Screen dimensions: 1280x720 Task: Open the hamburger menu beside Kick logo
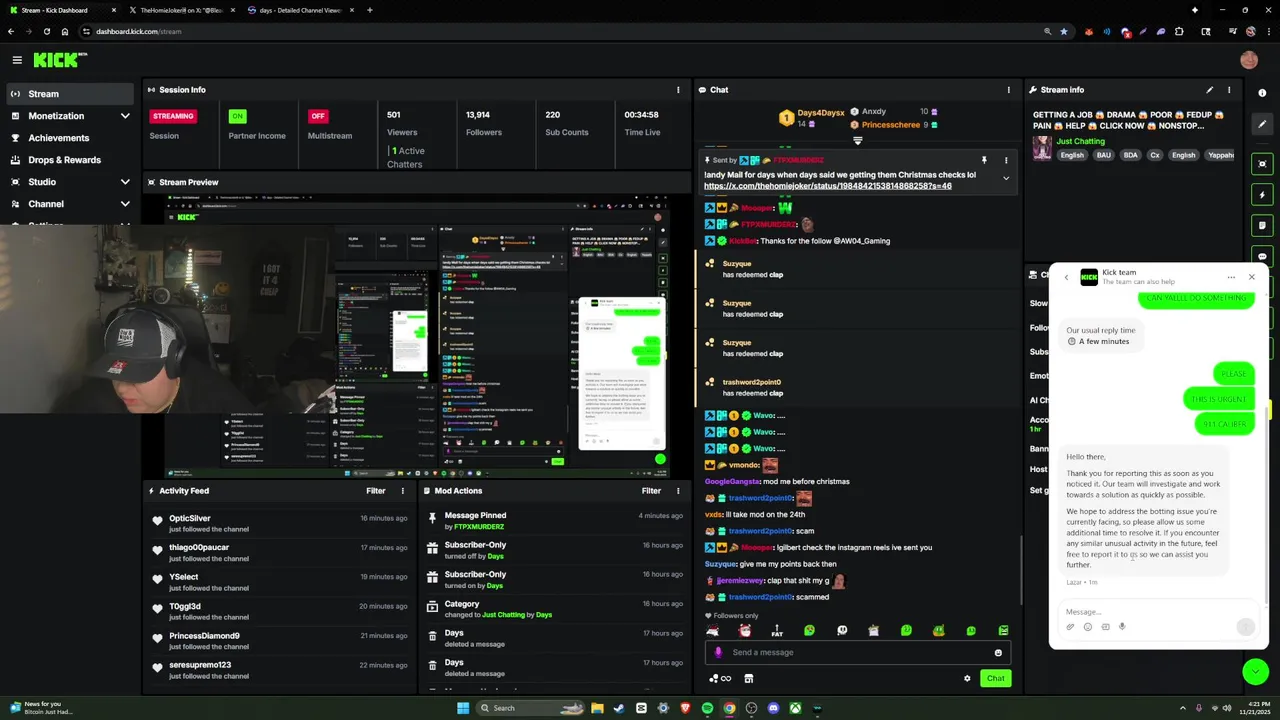pos(17,60)
